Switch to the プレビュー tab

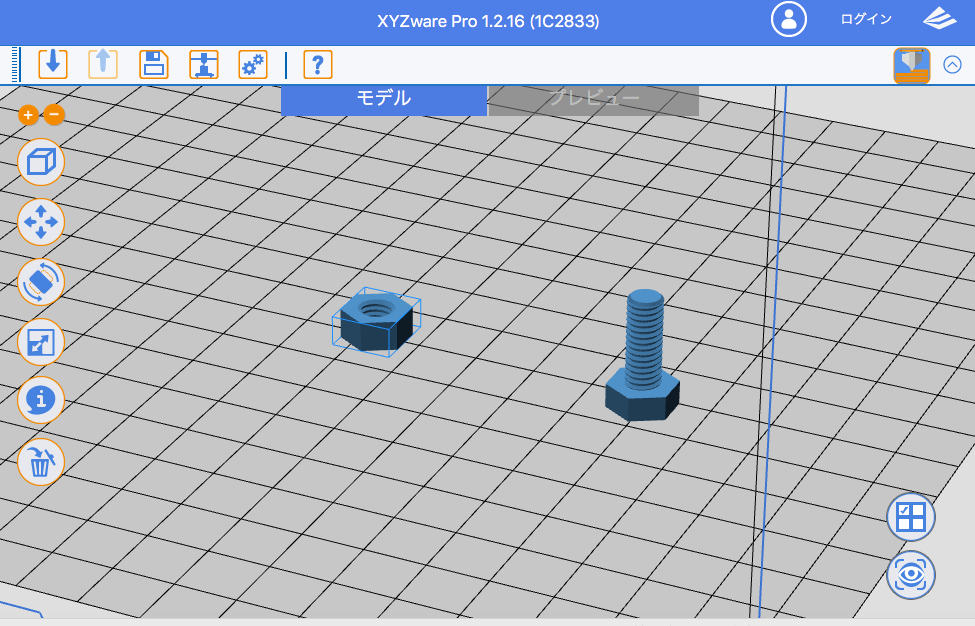tap(594, 99)
